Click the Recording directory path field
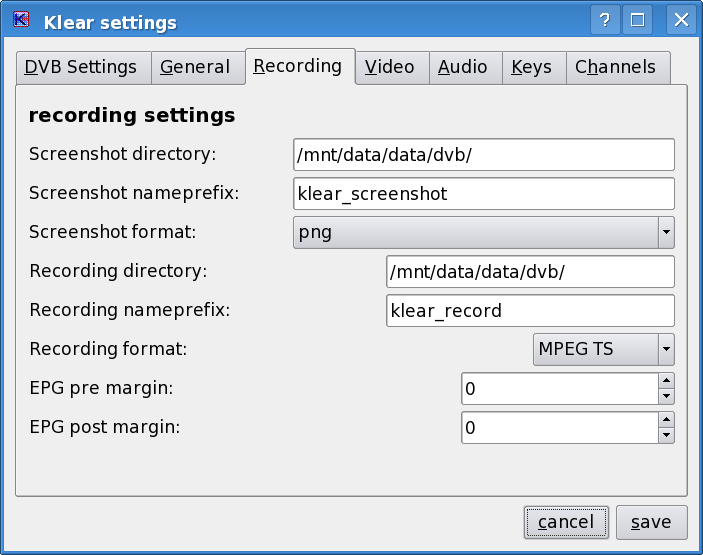Image resolution: width=703 pixels, height=555 pixels. [x=530, y=271]
